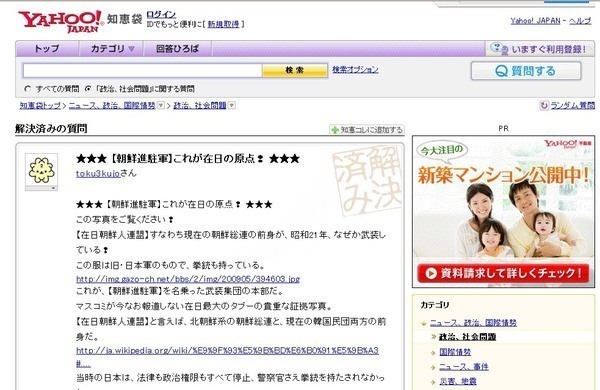The image size is (600, 390).
Task: Open the カテゴリ tab dropdown
Action: click(111, 49)
